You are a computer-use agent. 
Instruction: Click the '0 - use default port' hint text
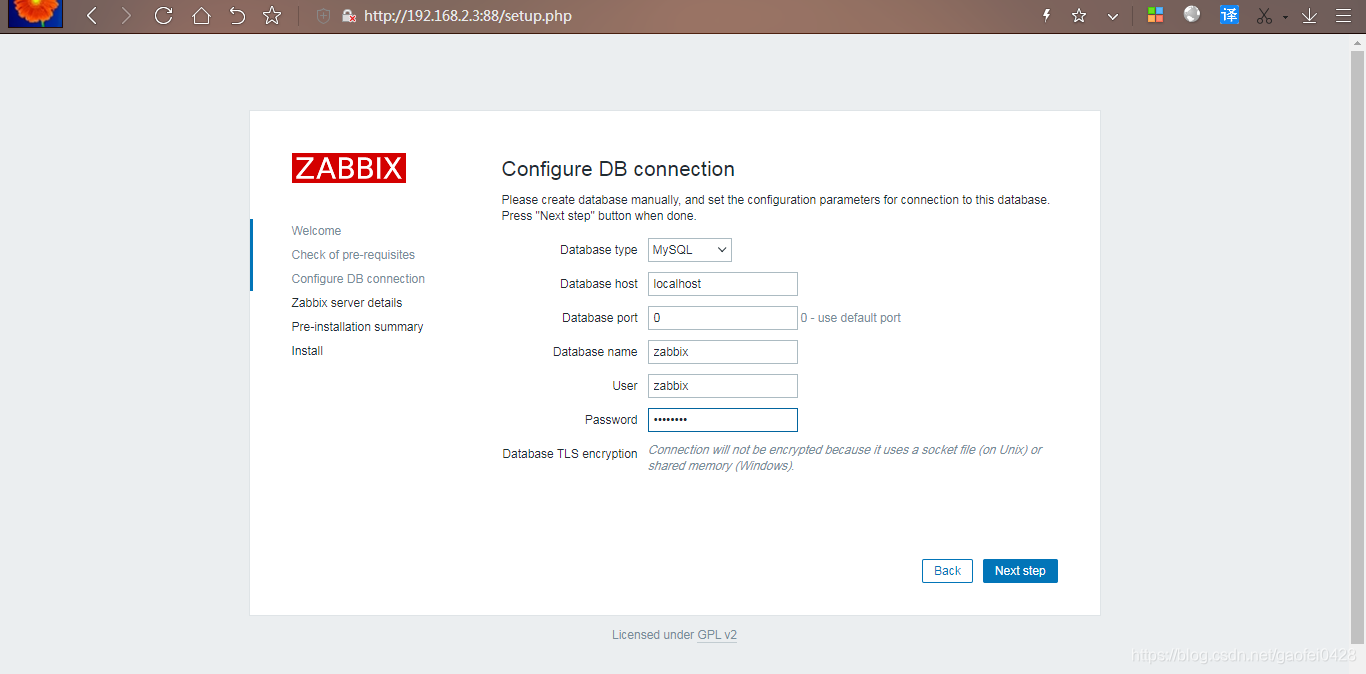click(x=850, y=318)
